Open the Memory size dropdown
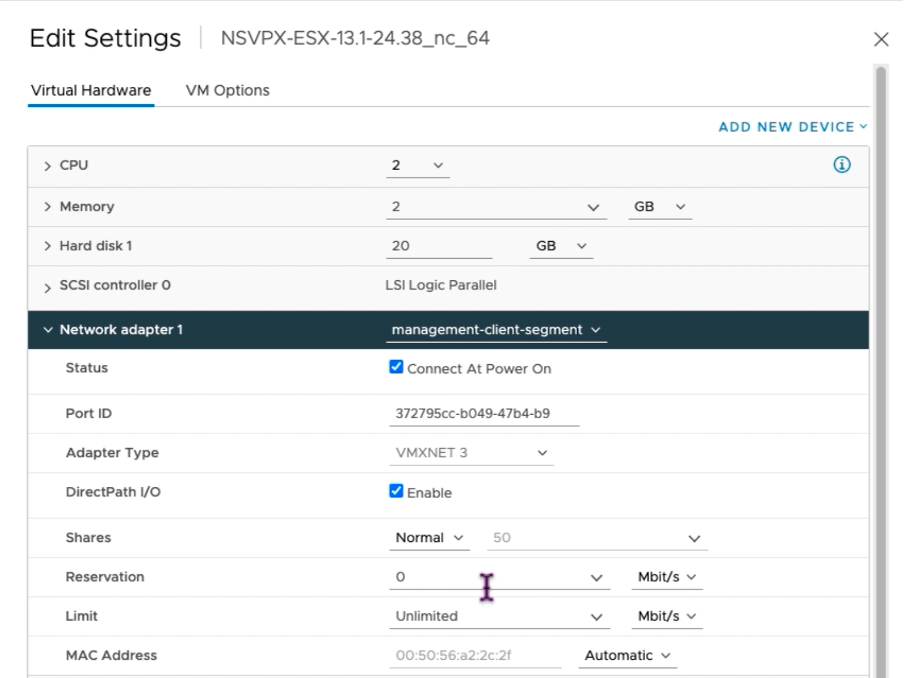904x678 pixels. [x=496, y=207]
